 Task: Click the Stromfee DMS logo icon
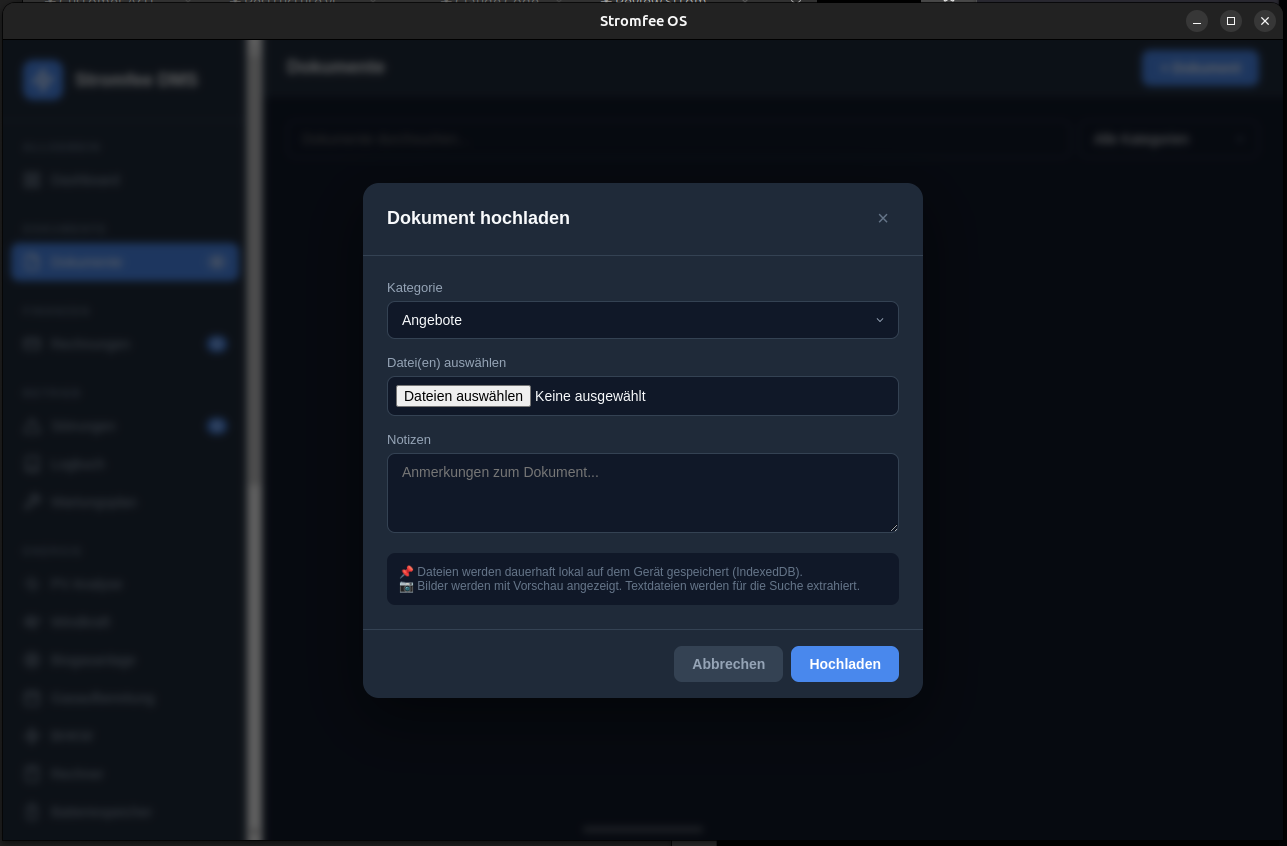point(43,80)
